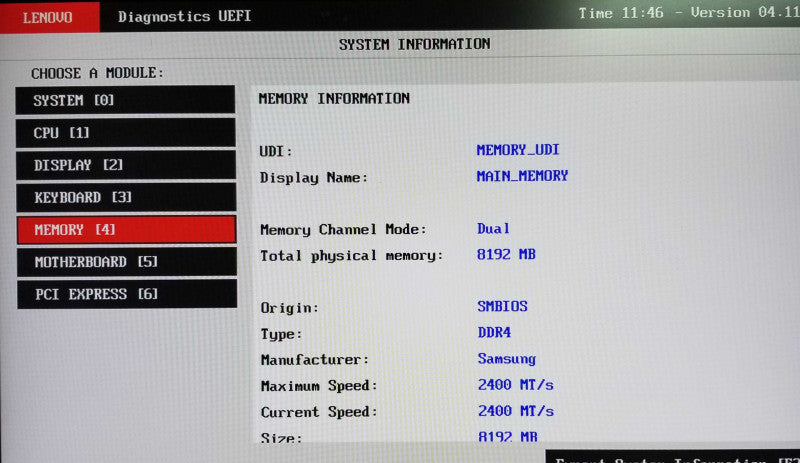Click the CHOOSE A MODULE label

pos(97,74)
